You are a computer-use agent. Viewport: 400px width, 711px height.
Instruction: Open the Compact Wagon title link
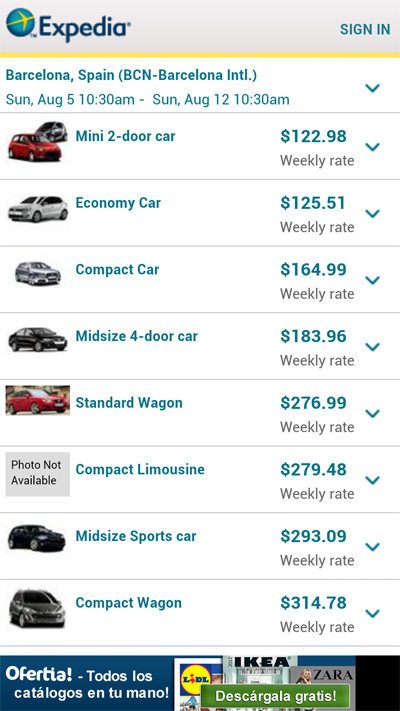128,603
